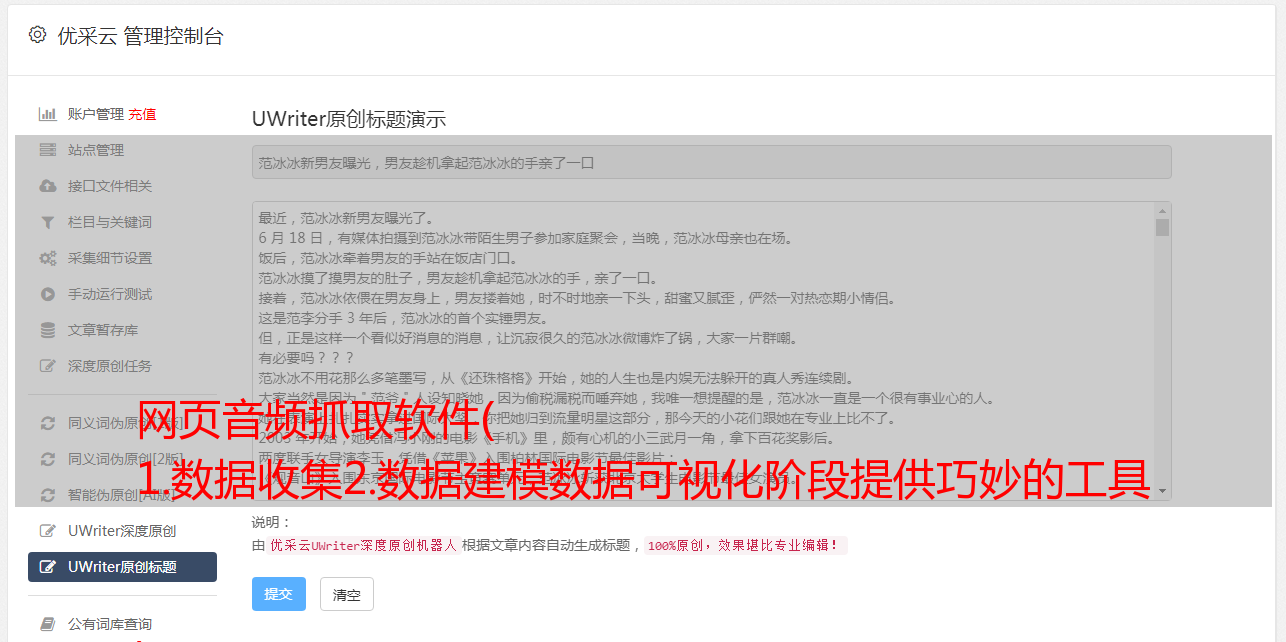Click the 清空 clear button
This screenshot has height=642, width=1286.
coord(347,594)
